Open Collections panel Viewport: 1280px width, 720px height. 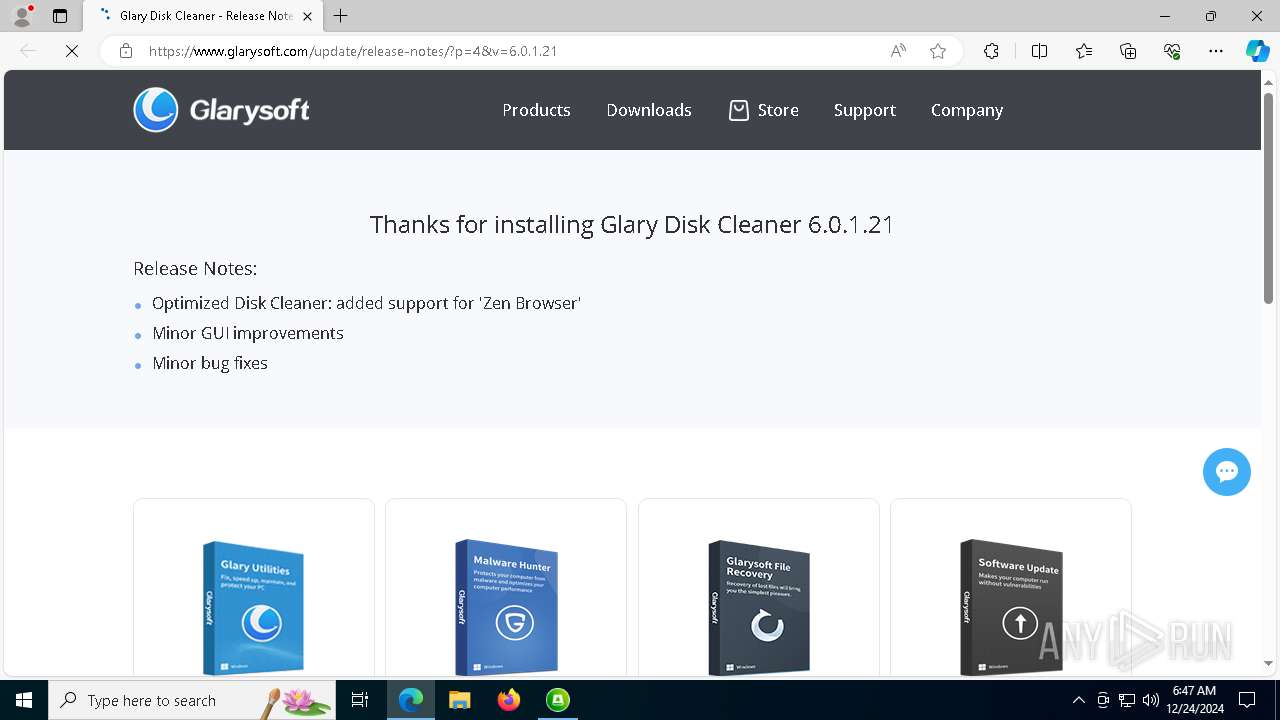(x=1128, y=51)
